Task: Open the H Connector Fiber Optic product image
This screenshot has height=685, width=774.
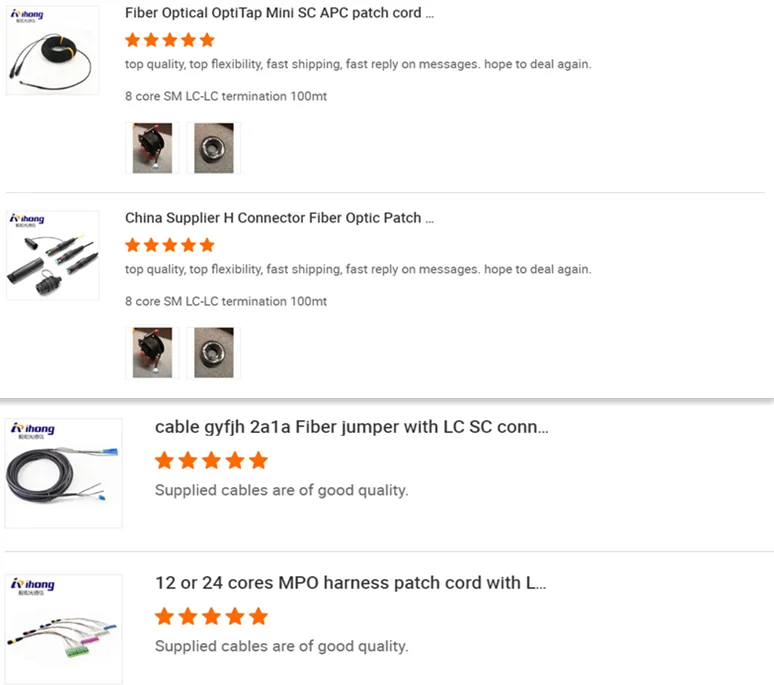Action: click(x=53, y=256)
